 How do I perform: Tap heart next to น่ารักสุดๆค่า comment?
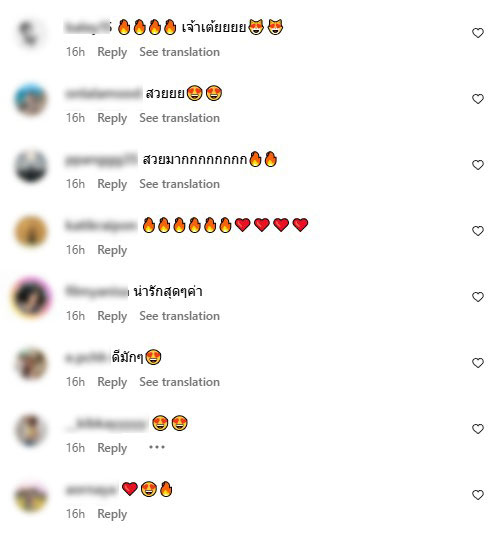[x=478, y=297]
